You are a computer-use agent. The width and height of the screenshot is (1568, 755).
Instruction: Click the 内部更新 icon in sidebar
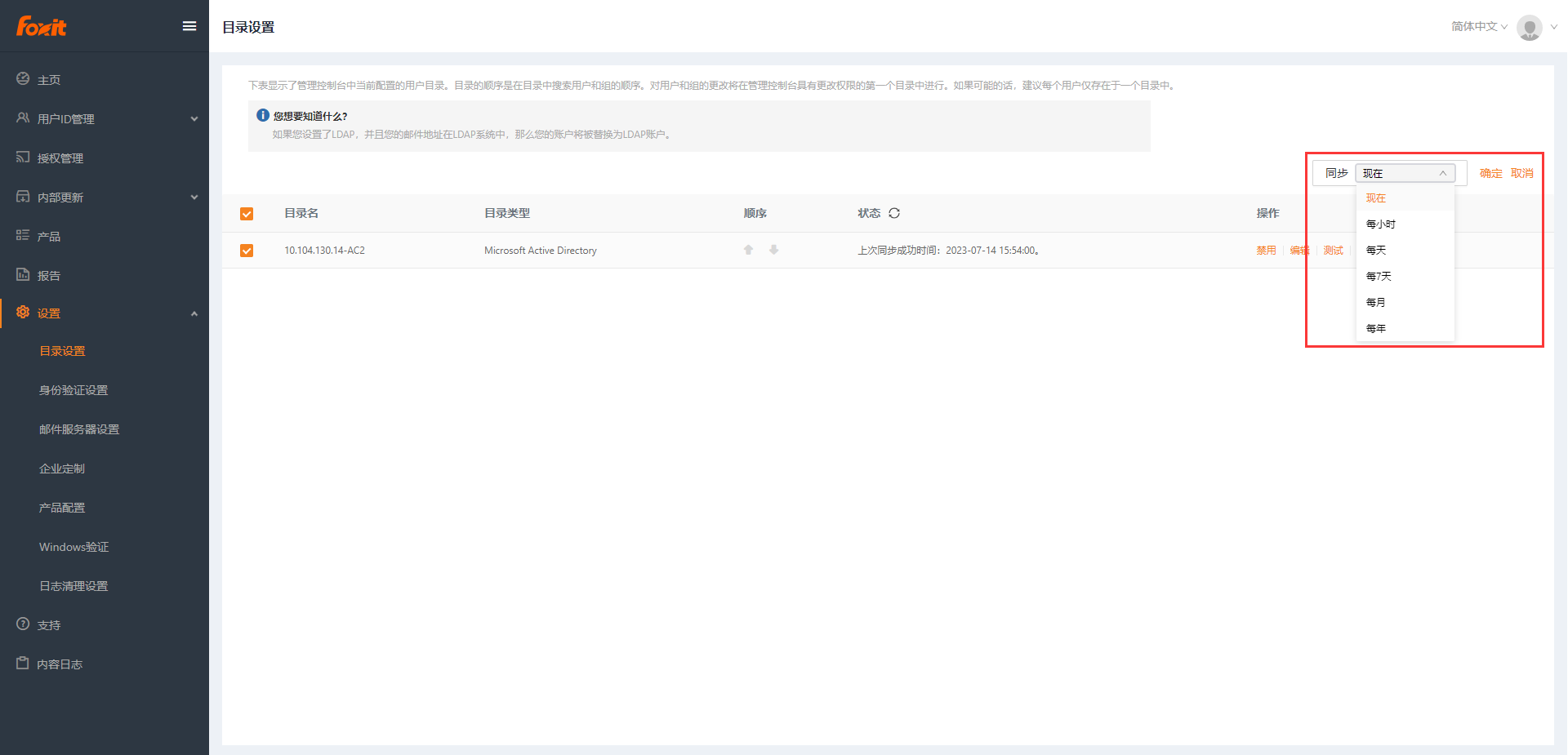click(x=23, y=197)
